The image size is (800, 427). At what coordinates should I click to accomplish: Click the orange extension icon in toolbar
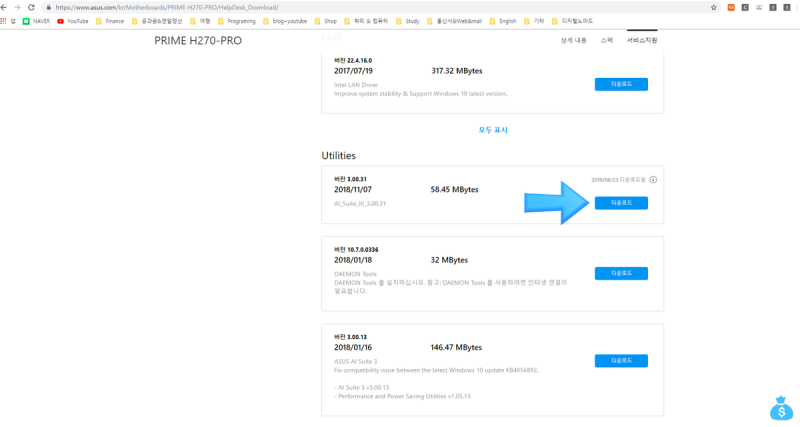731,8
